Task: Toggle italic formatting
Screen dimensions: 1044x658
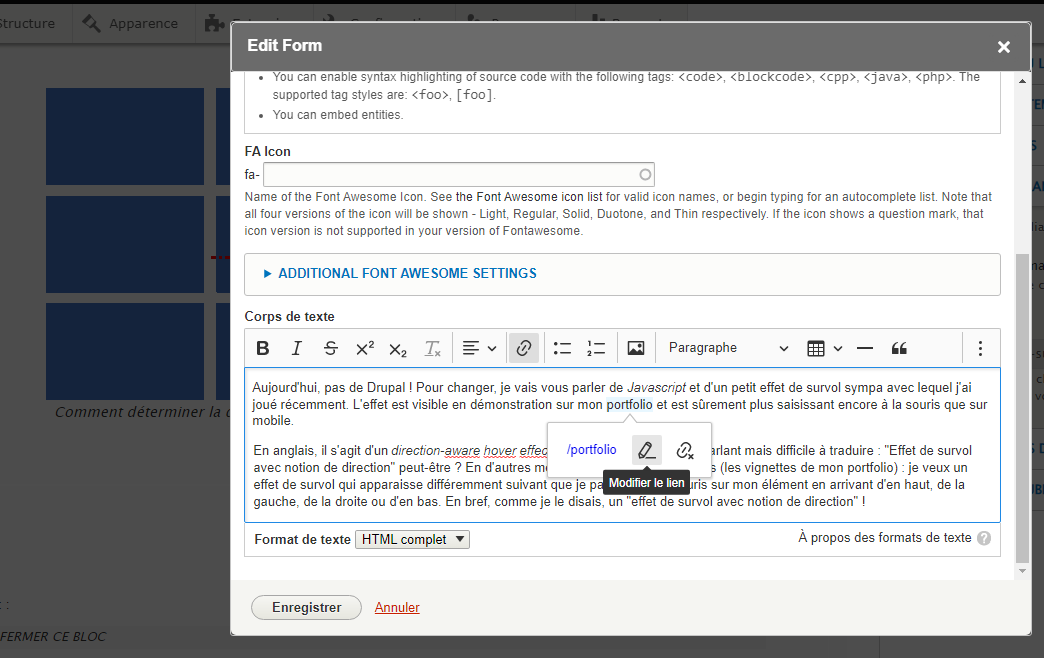Action: (296, 347)
